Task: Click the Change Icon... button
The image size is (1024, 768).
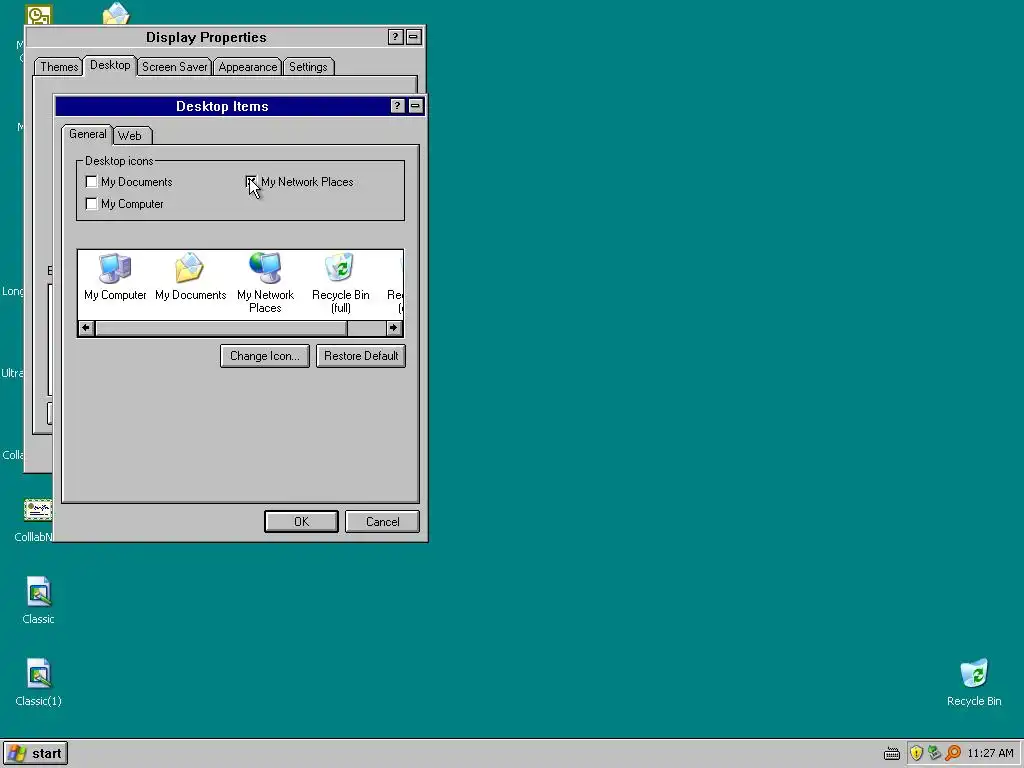Action: [264, 356]
